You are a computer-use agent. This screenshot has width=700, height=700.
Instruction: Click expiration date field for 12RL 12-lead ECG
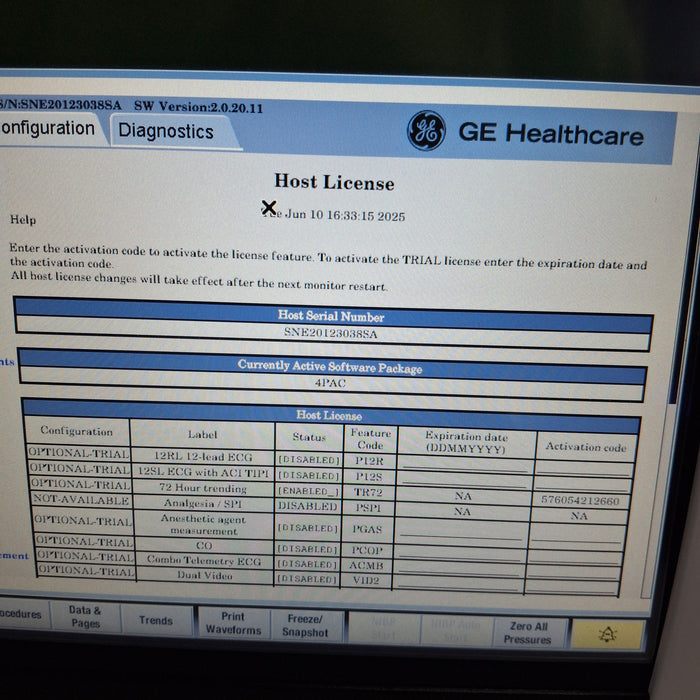(x=465, y=465)
